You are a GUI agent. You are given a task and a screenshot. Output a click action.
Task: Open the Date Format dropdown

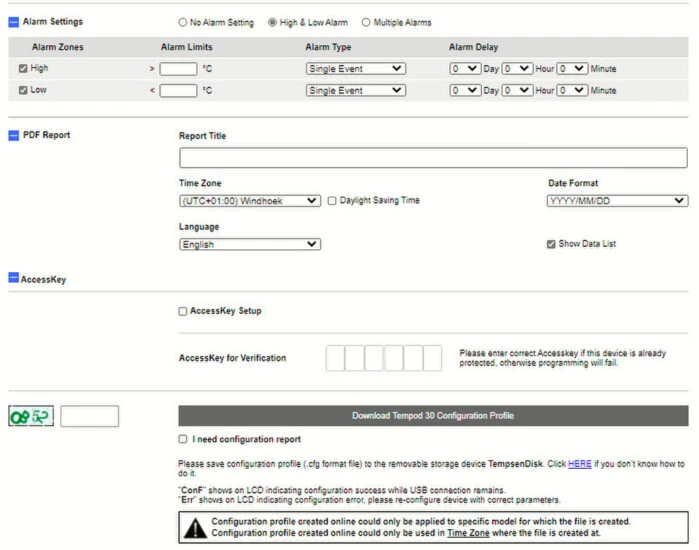click(x=617, y=200)
